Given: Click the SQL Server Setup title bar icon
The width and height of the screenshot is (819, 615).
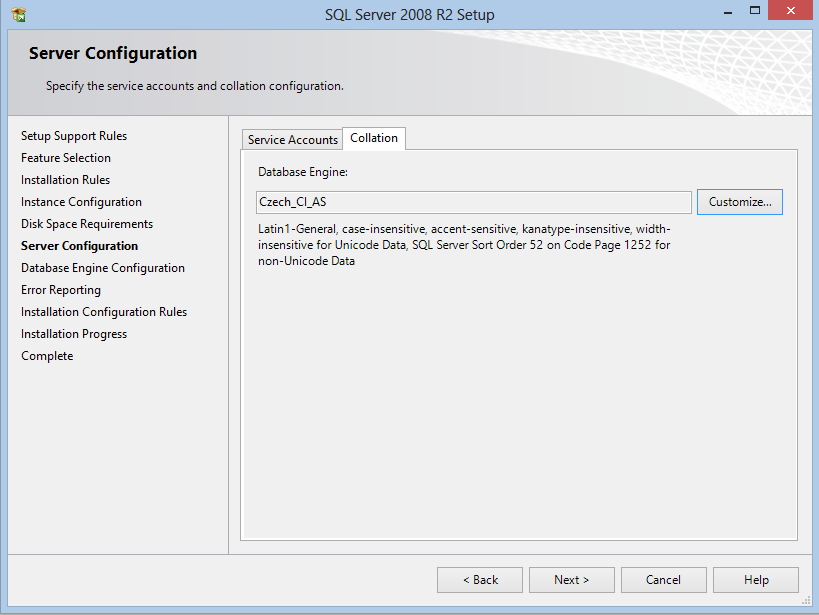Looking at the screenshot, I should click(18, 15).
